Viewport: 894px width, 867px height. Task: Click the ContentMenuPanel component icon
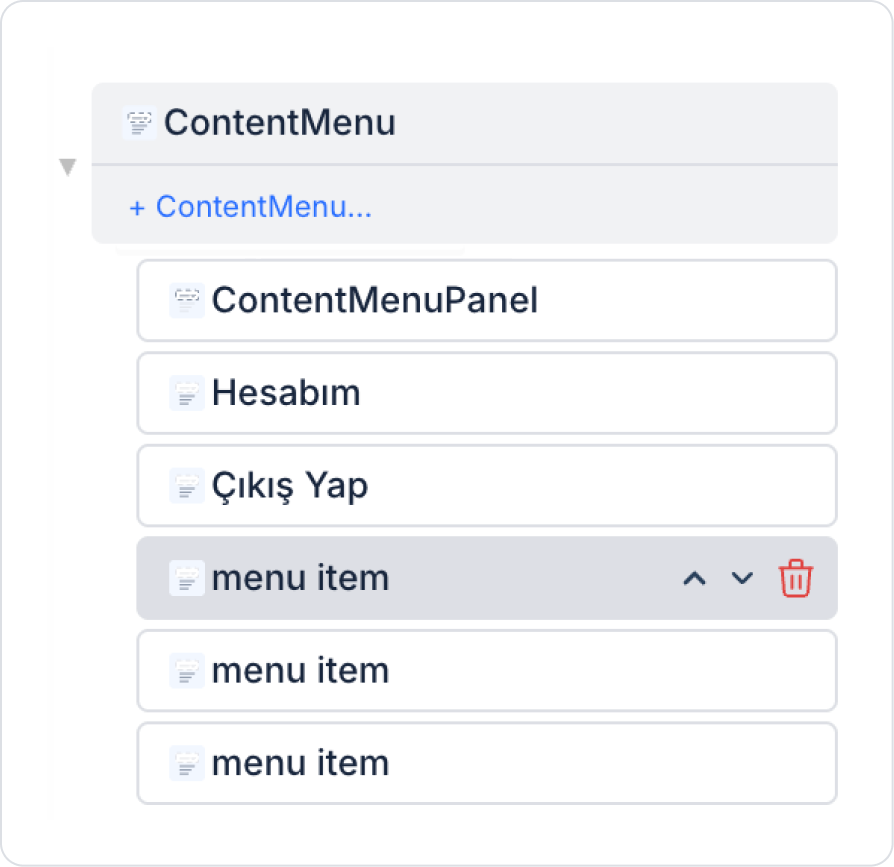tap(186, 300)
